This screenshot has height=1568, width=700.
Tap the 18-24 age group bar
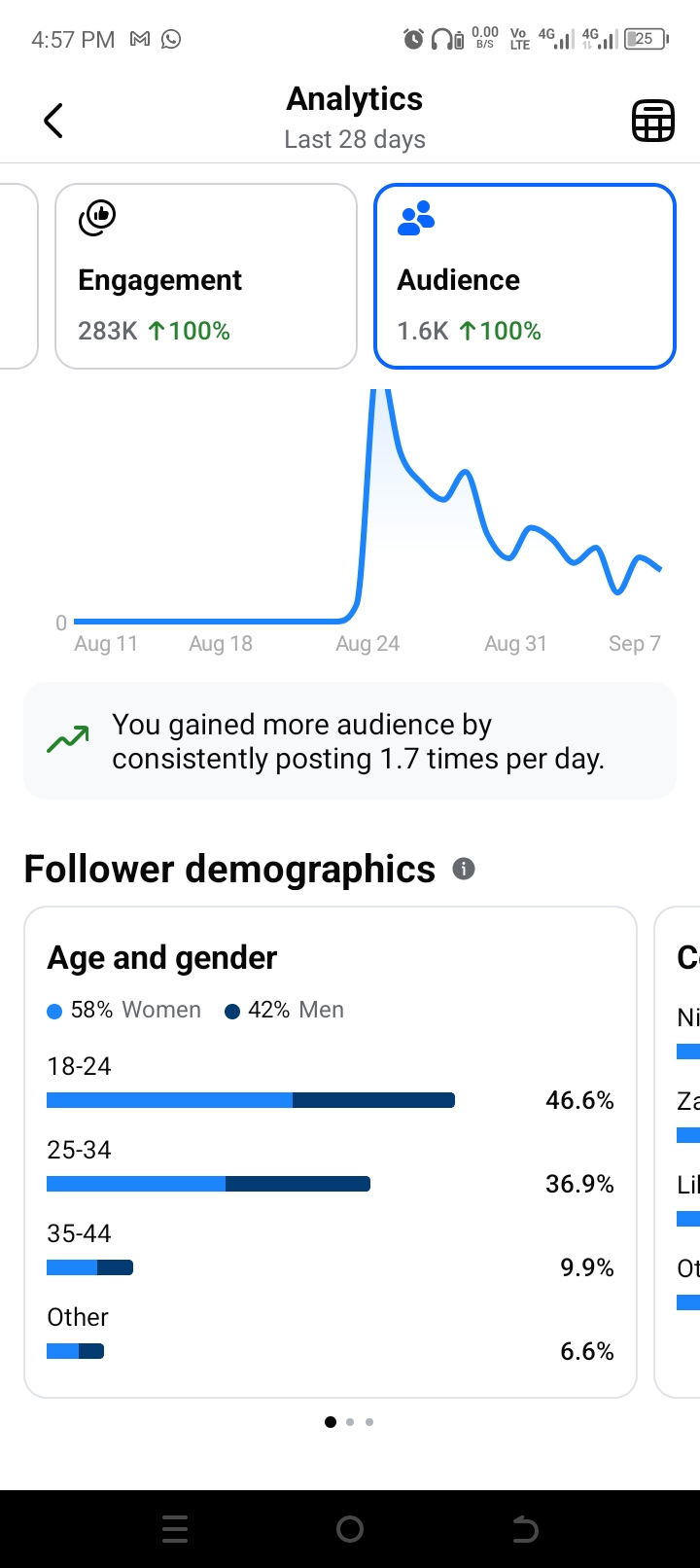click(251, 1100)
